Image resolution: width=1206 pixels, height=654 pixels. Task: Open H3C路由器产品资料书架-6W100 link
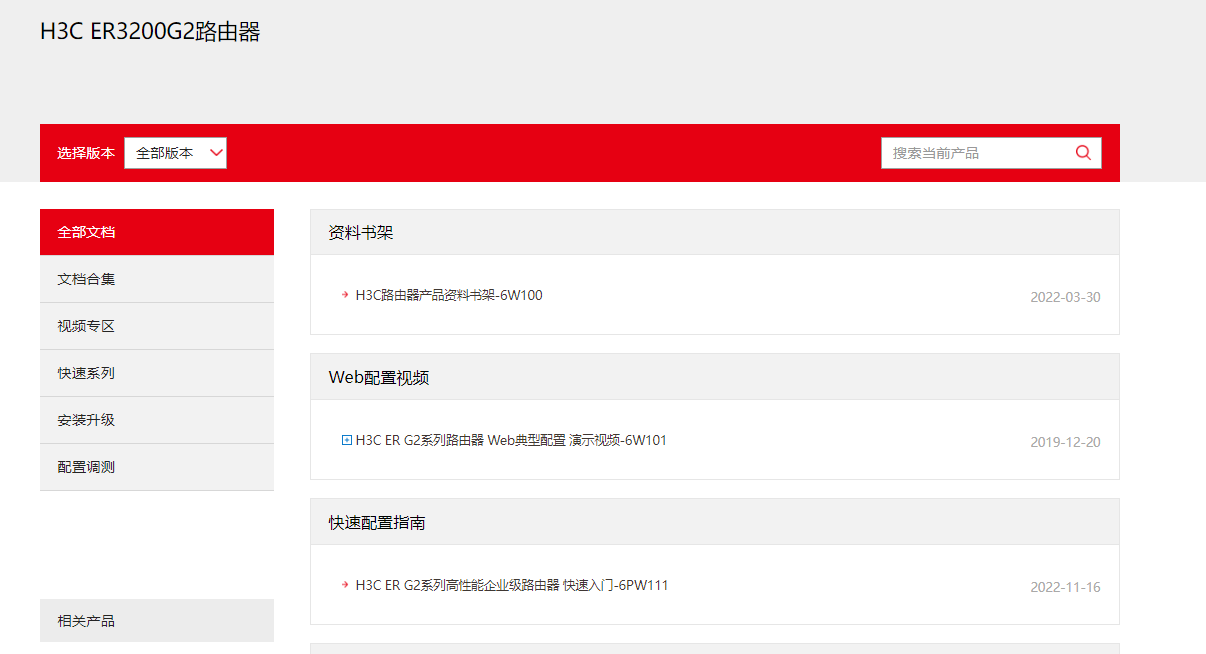(449, 295)
